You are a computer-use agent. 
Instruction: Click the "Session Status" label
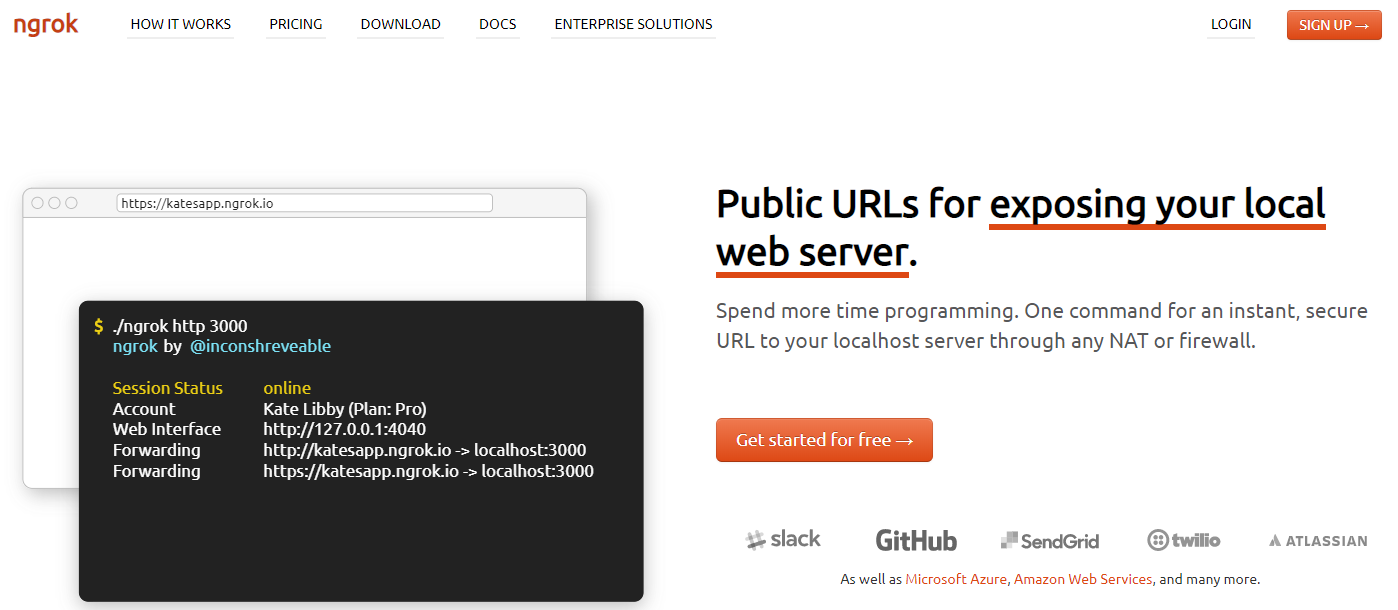[x=168, y=388]
